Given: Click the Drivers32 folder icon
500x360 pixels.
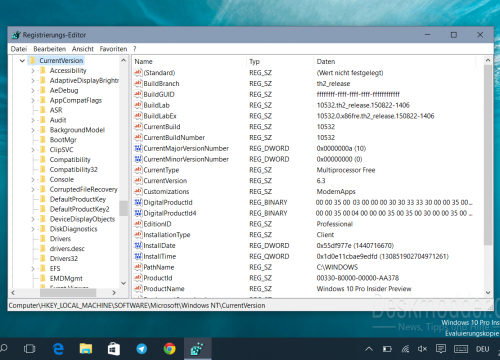Looking at the screenshot, I should tap(43, 258).
